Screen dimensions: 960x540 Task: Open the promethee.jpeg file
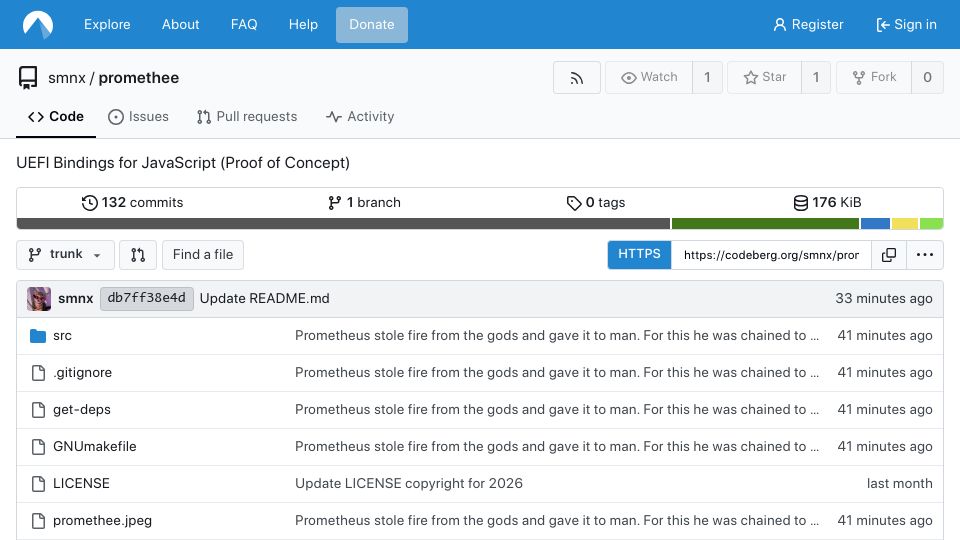tap(102, 521)
